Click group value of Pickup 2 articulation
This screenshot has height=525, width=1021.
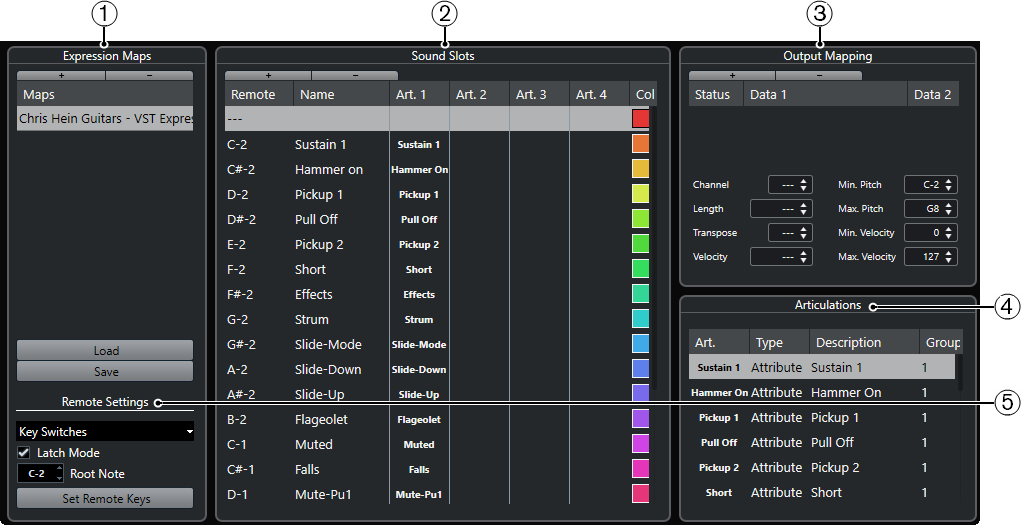click(x=924, y=468)
